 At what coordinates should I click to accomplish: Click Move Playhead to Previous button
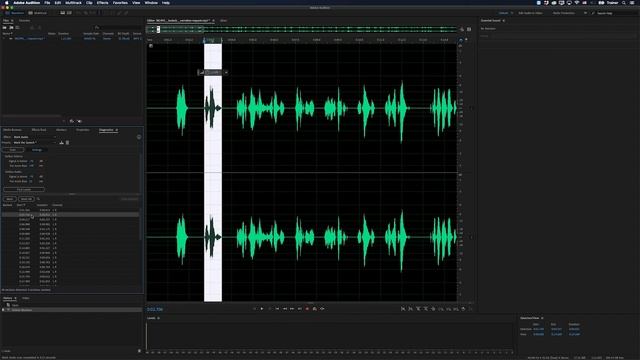click(x=277, y=309)
